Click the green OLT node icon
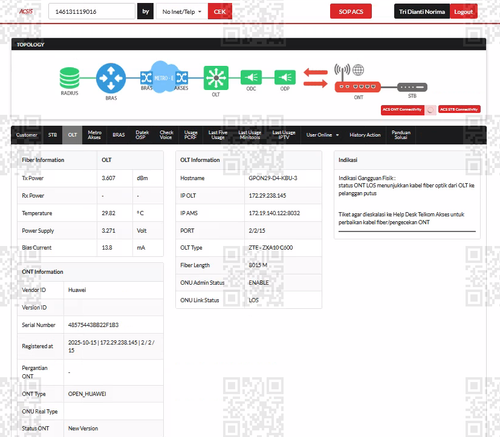500x437 pixels. pos(216,78)
